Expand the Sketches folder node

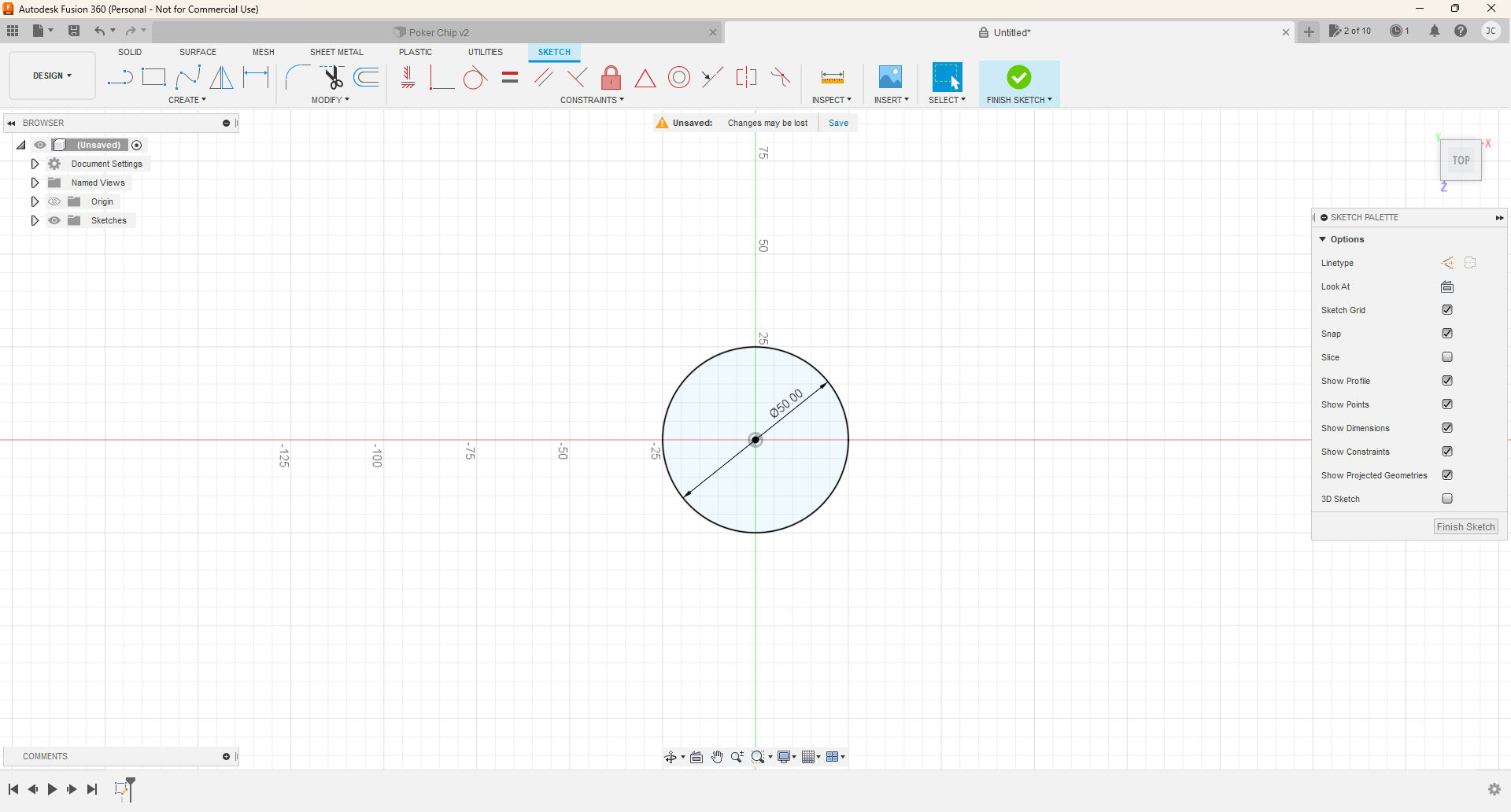(35, 220)
